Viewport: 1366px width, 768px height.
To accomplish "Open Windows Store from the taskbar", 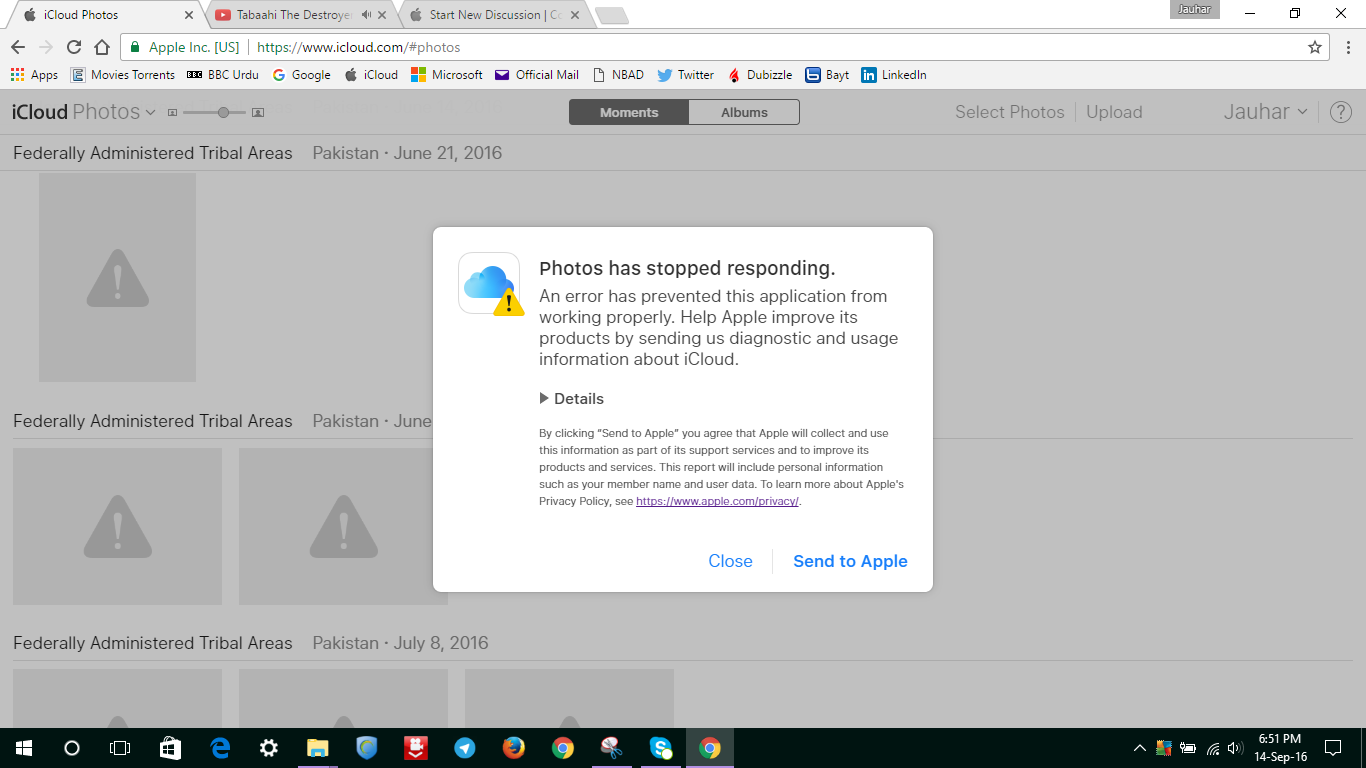I will click(171, 748).
